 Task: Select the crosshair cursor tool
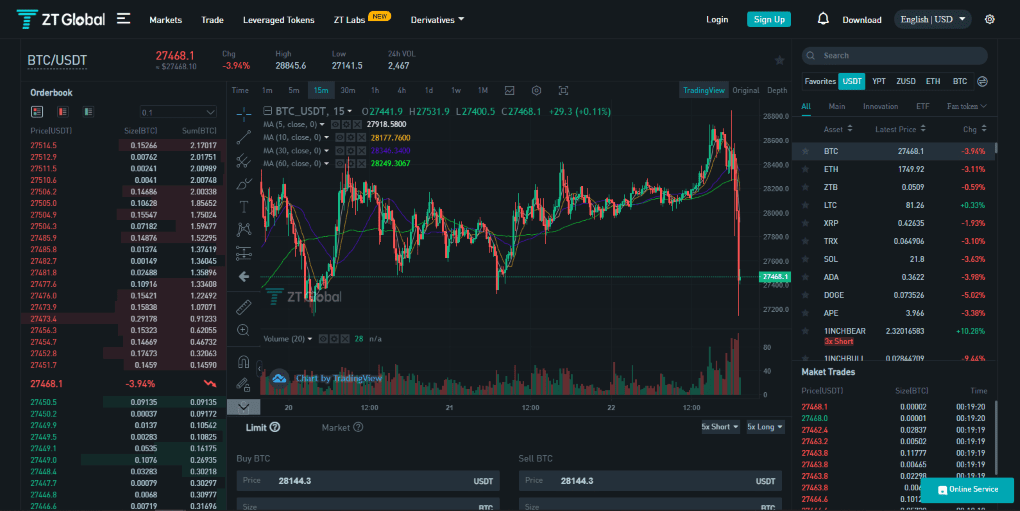point(243,113)
